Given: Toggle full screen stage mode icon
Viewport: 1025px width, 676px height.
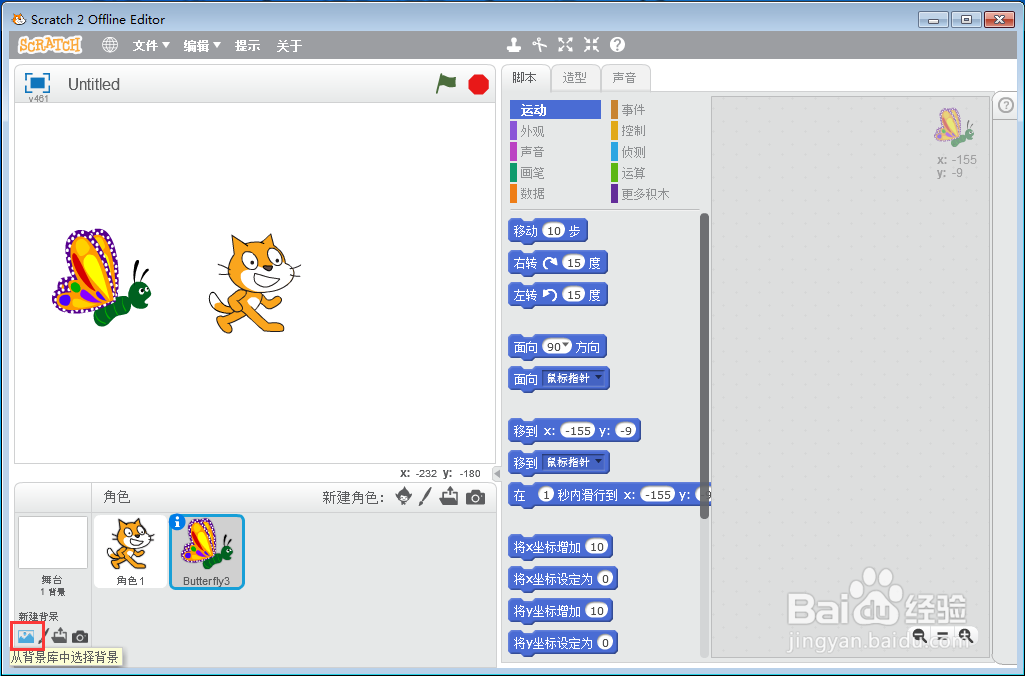Looking at the screenshot, I should point(37,83).
